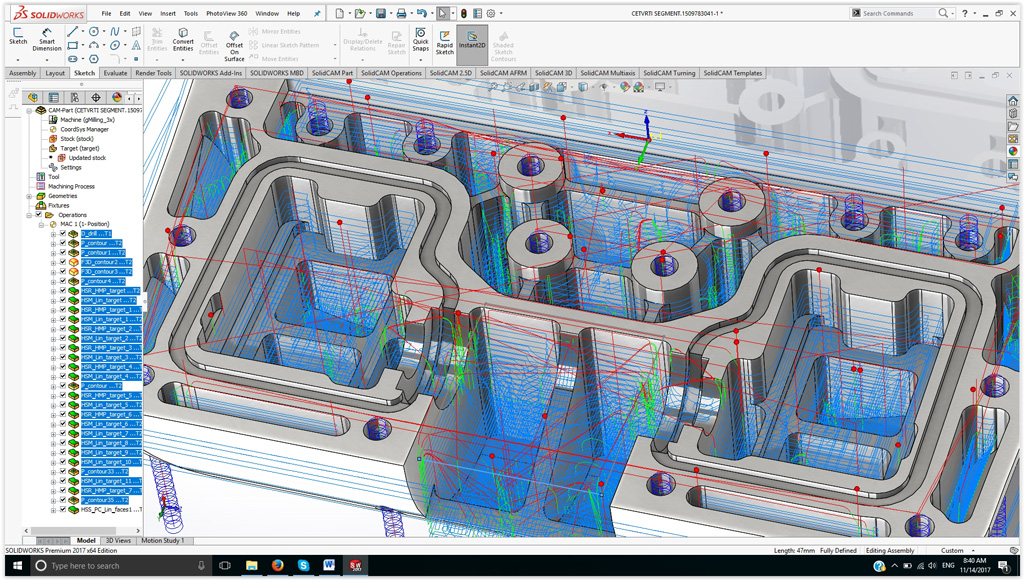The image size is (1024, 580).
Task: Click the New document icon
Action: [x=340, y=13]
